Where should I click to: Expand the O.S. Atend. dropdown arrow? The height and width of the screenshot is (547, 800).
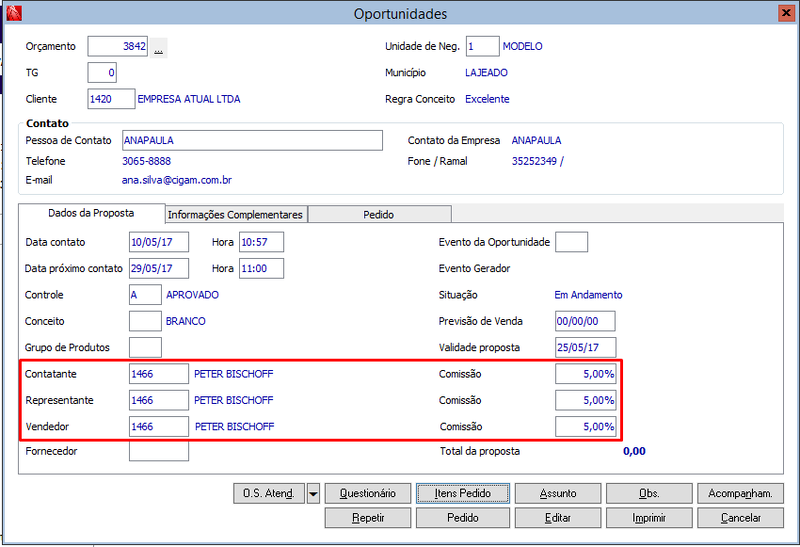(313, 493)
